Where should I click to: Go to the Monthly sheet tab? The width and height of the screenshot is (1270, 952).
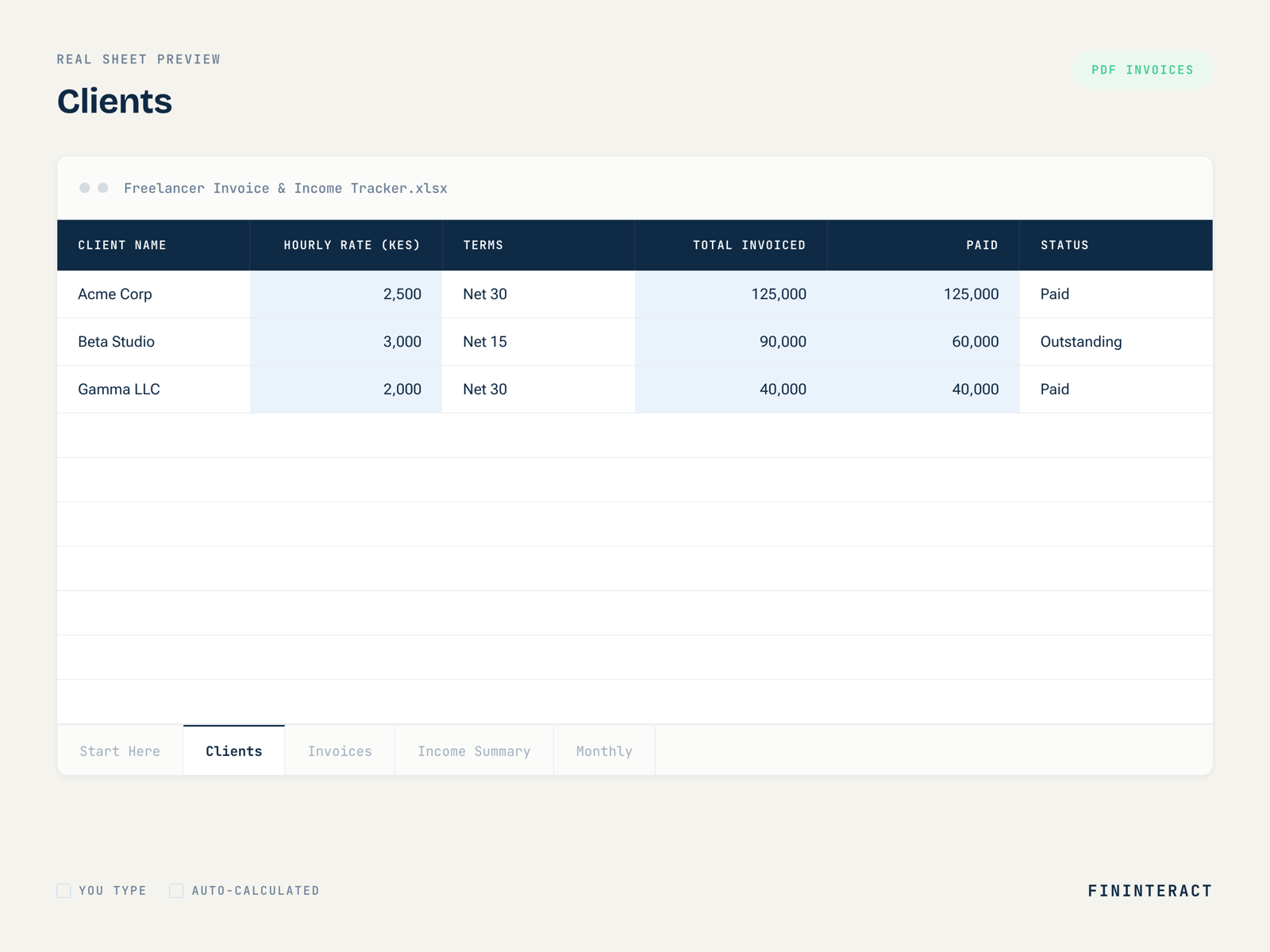tap(604, 750)
